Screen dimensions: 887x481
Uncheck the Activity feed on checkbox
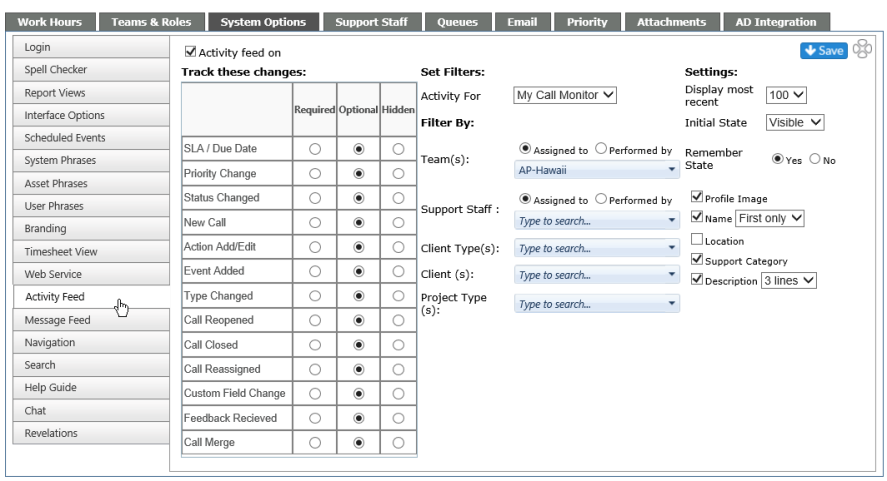[x=190, y=52]
